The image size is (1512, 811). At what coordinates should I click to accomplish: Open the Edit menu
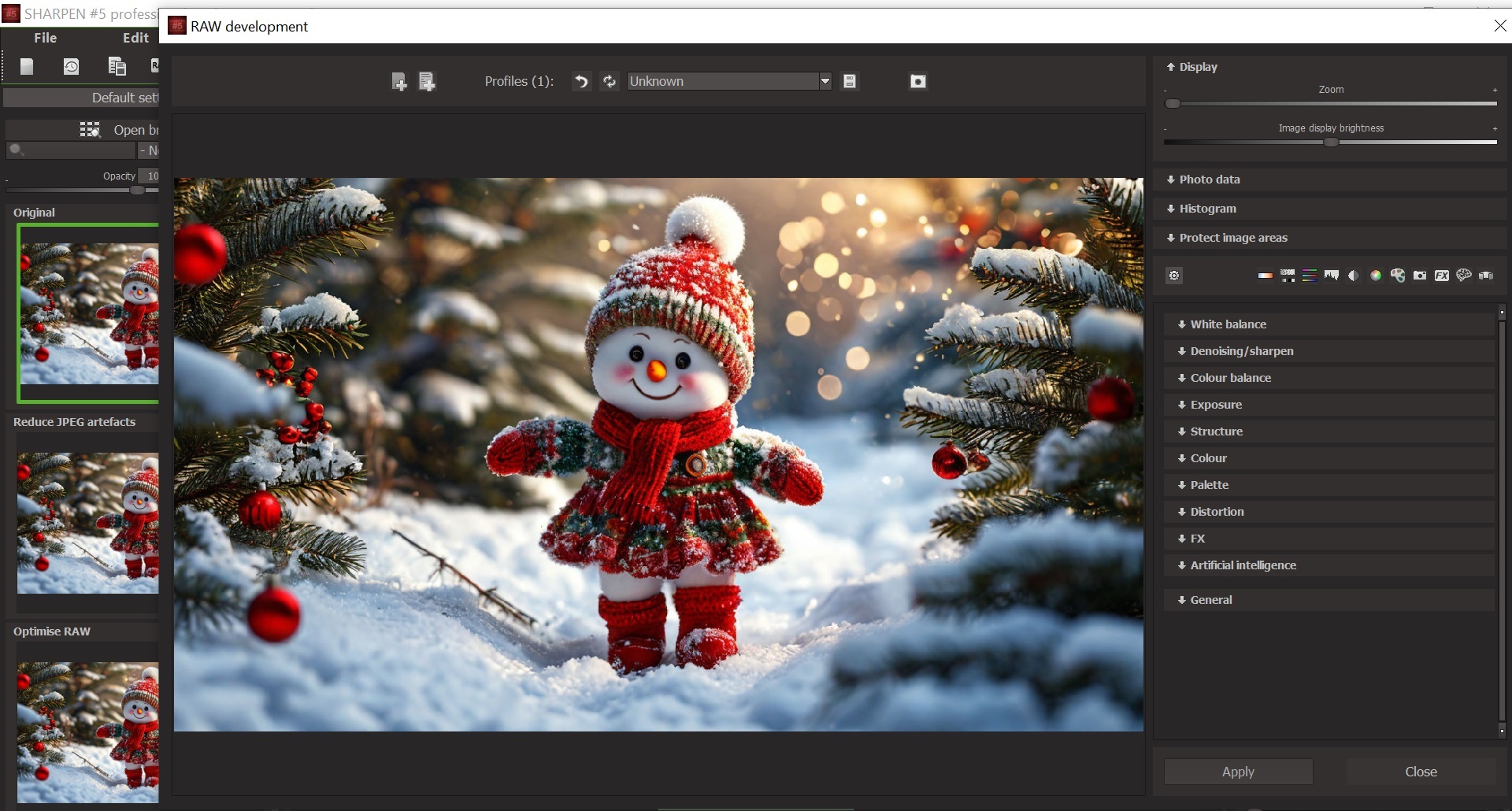pos(135,38)
